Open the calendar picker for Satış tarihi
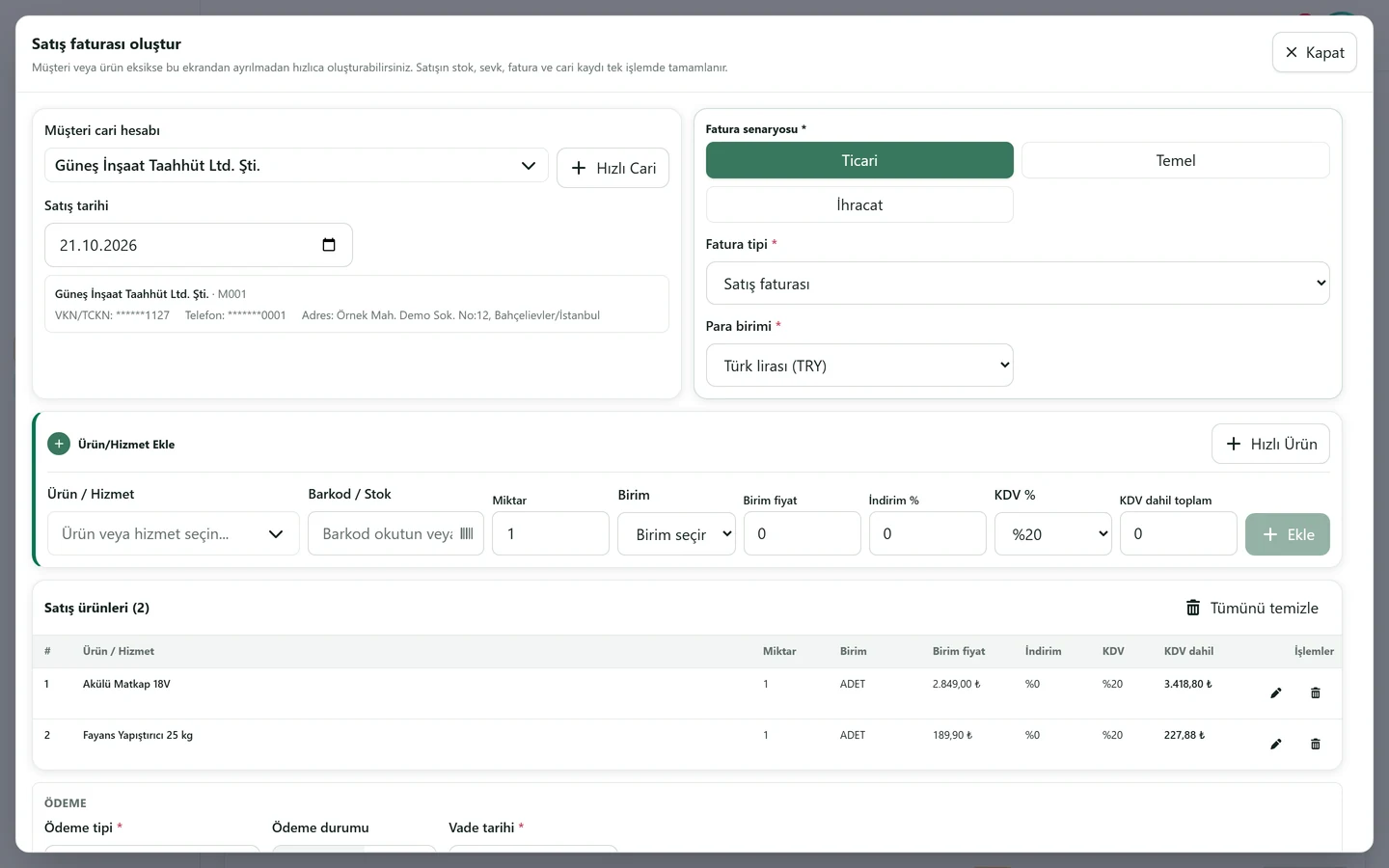1389x868 pixels. point(329,245)
